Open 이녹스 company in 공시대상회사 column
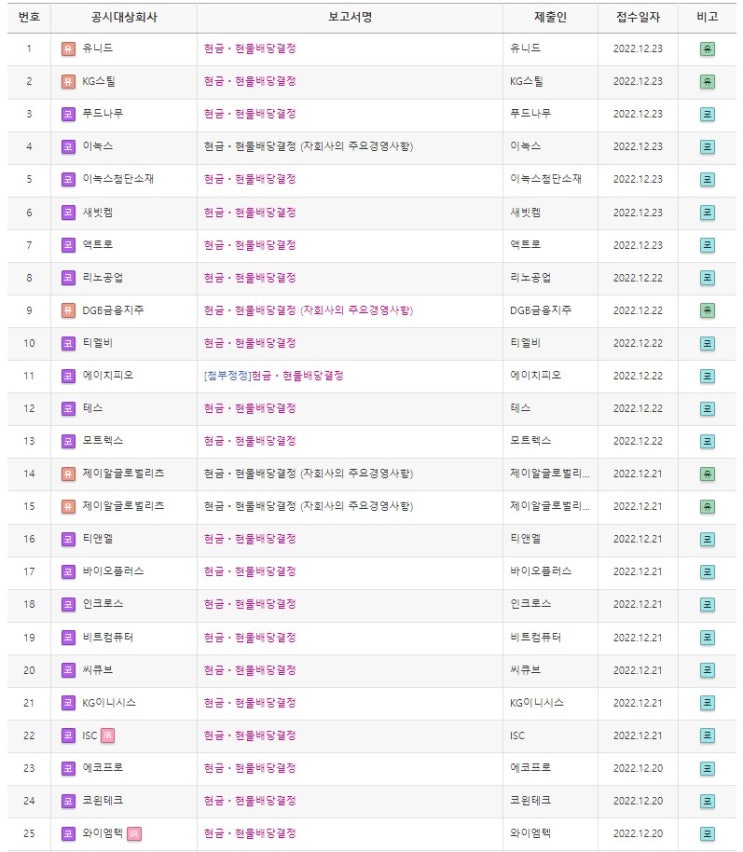The width and height of the screenshot is (743, 852). click(x=97, y=146)
